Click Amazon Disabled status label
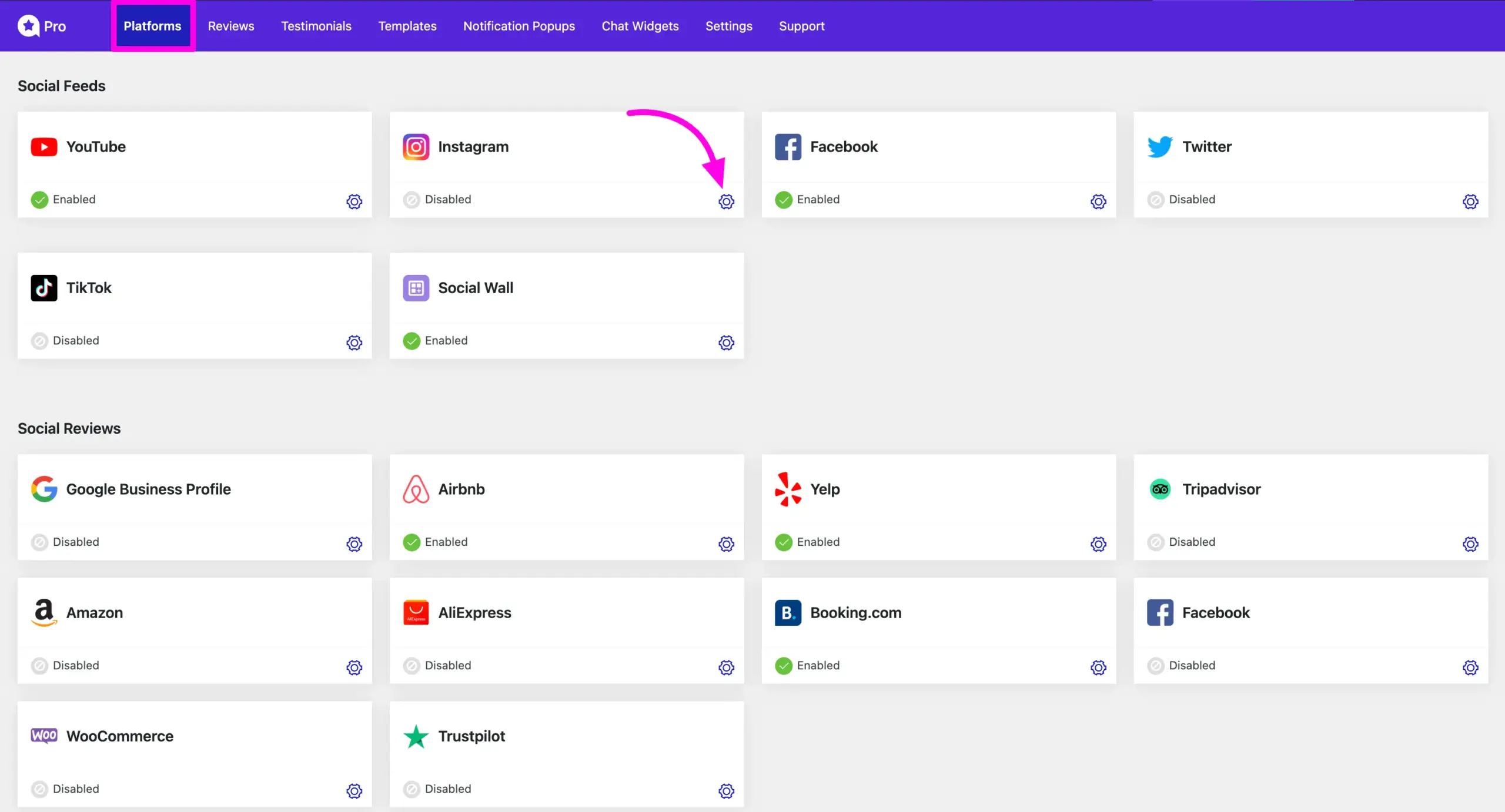Image resolution: width=1505 pixels, height=812 pixels. [x=76, y=665]
